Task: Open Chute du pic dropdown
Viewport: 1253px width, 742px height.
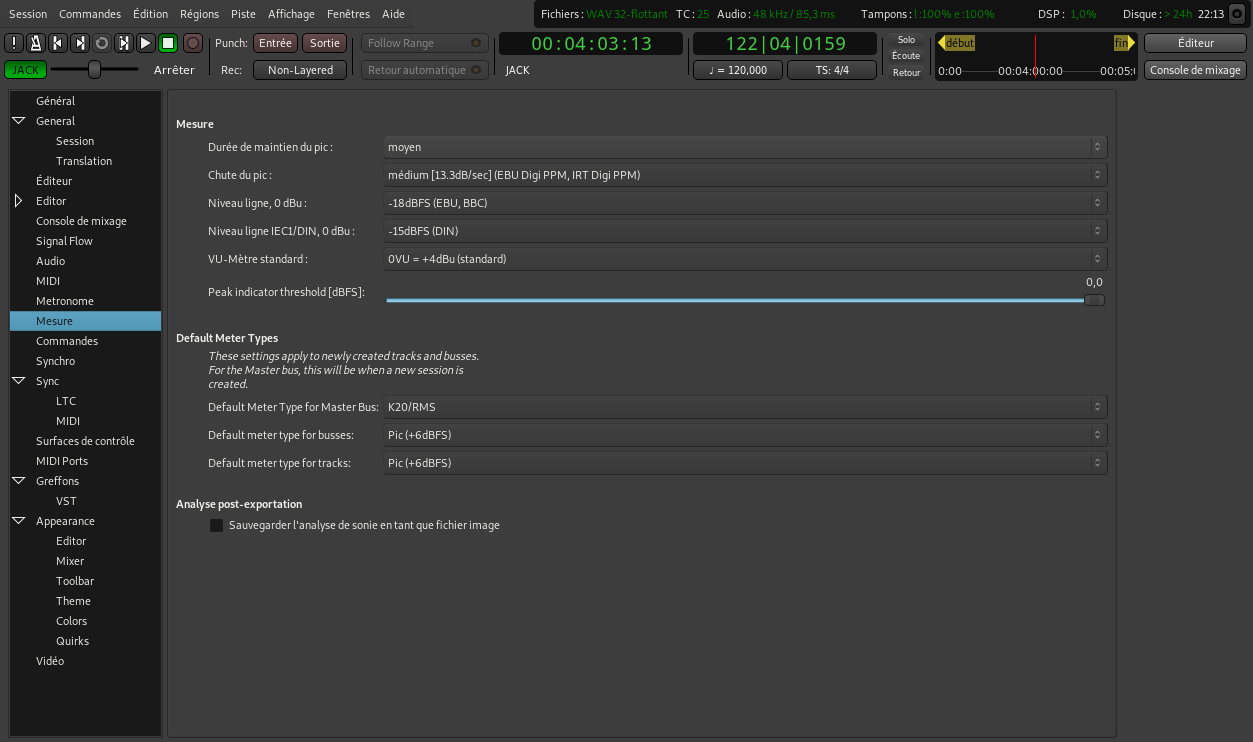Action: (746, 175)
